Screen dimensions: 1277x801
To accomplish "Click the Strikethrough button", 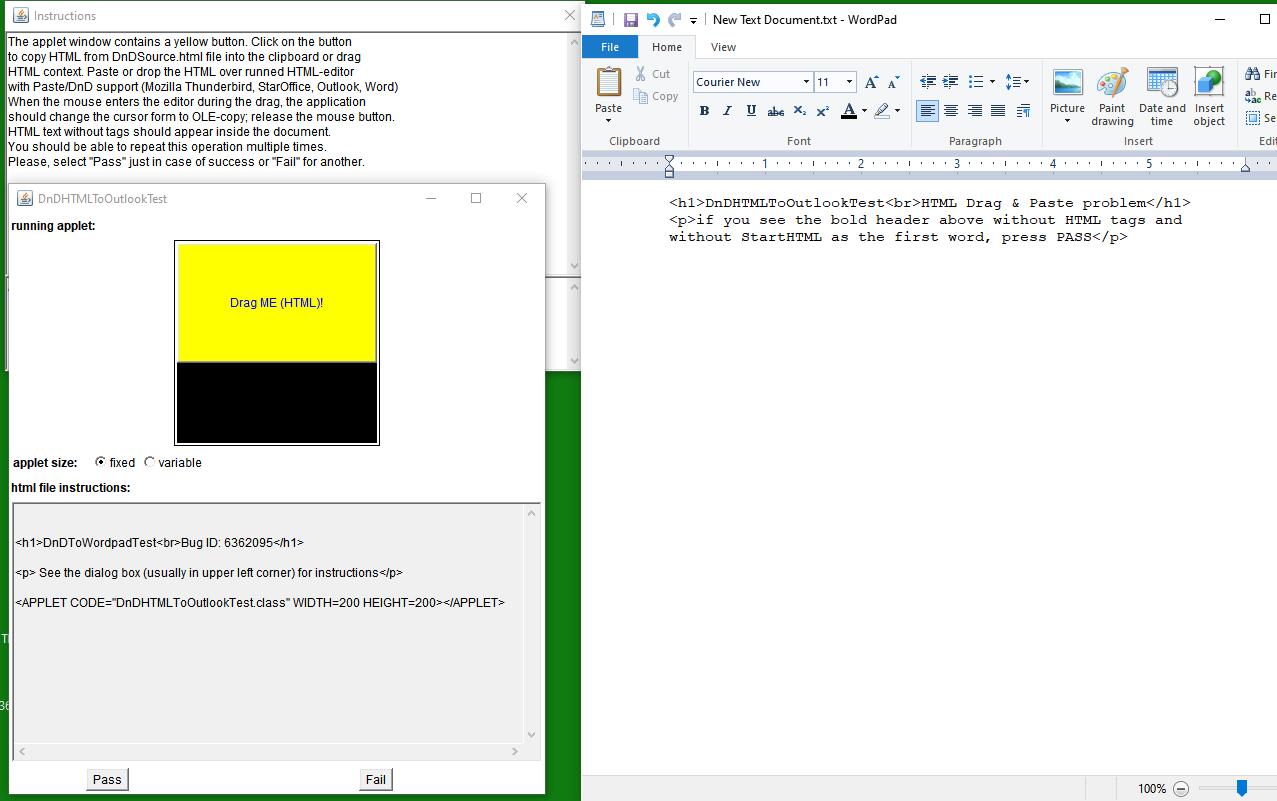I will tap(775, 111).
